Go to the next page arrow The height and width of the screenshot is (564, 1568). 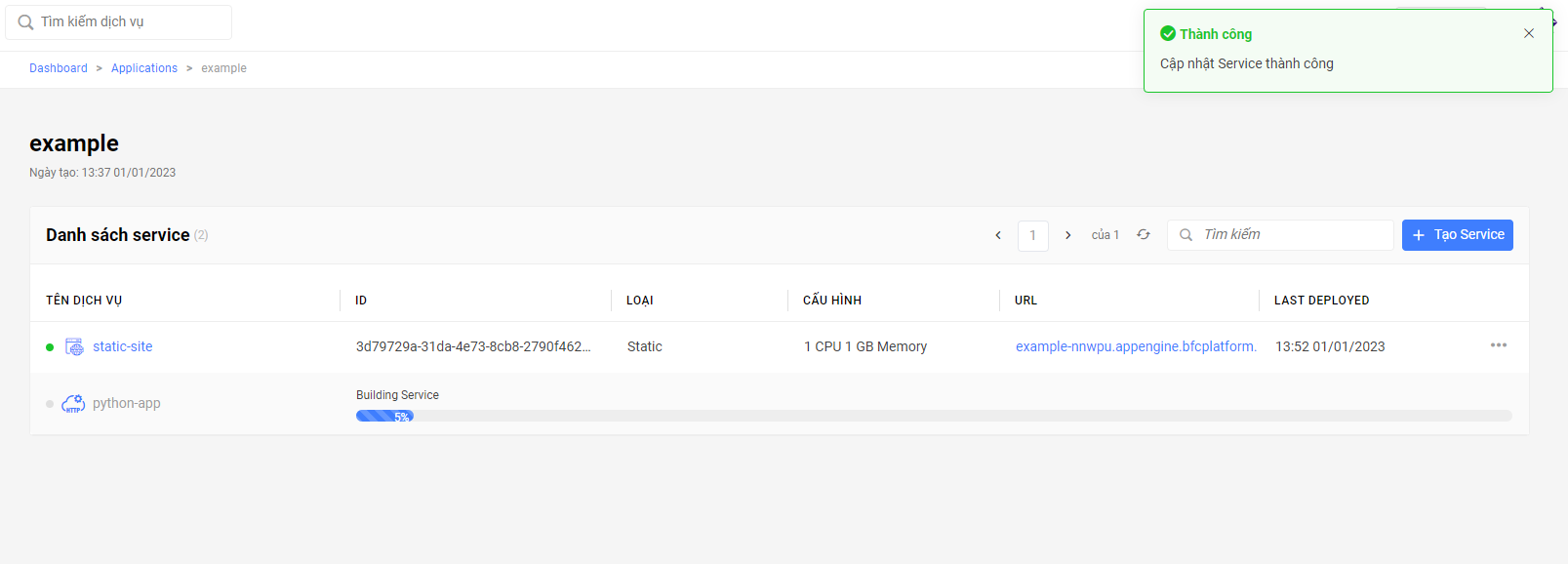pyautogui.click(x=1068, y=235)
